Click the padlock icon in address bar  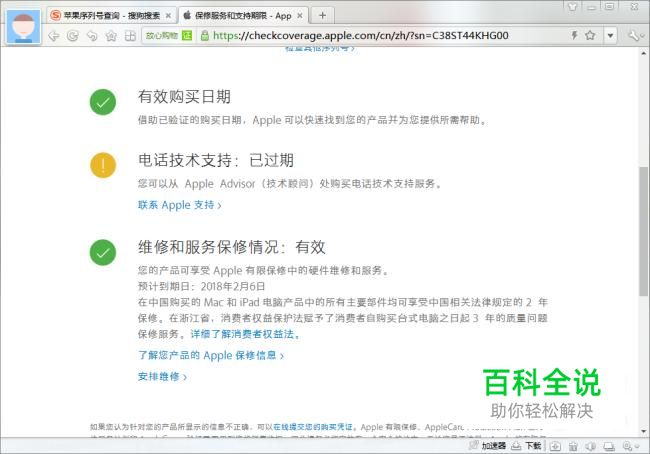[x=204, y=36]
